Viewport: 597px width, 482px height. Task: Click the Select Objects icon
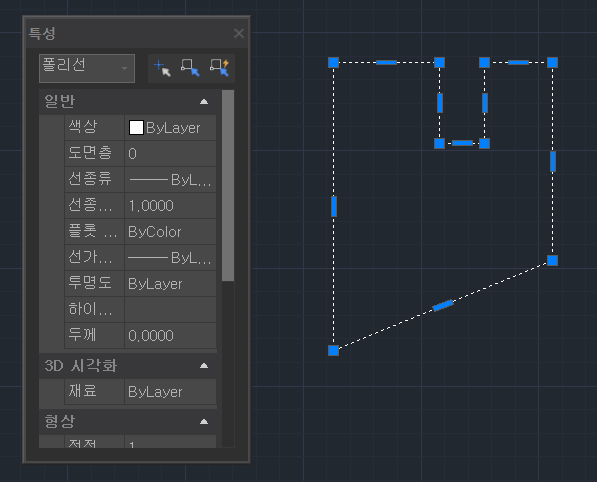click(190, 68)
